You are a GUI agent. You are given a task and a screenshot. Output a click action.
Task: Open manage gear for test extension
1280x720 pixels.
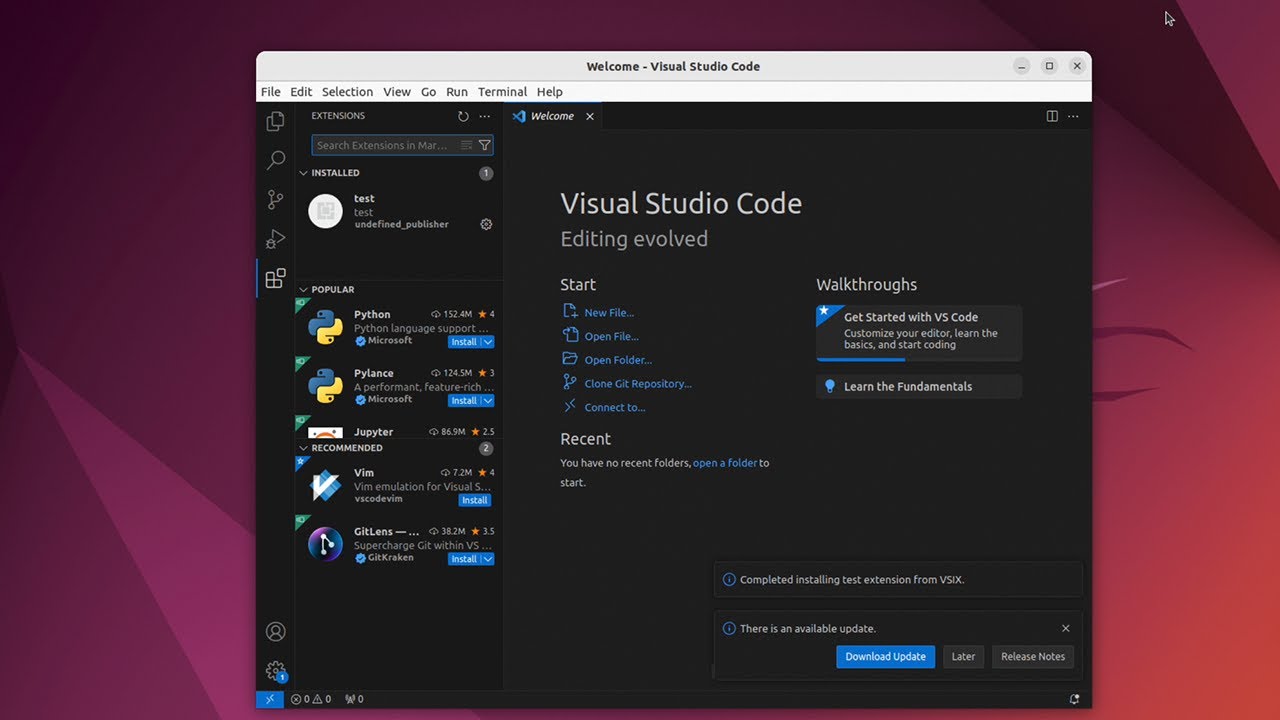[x=486, y=224]
